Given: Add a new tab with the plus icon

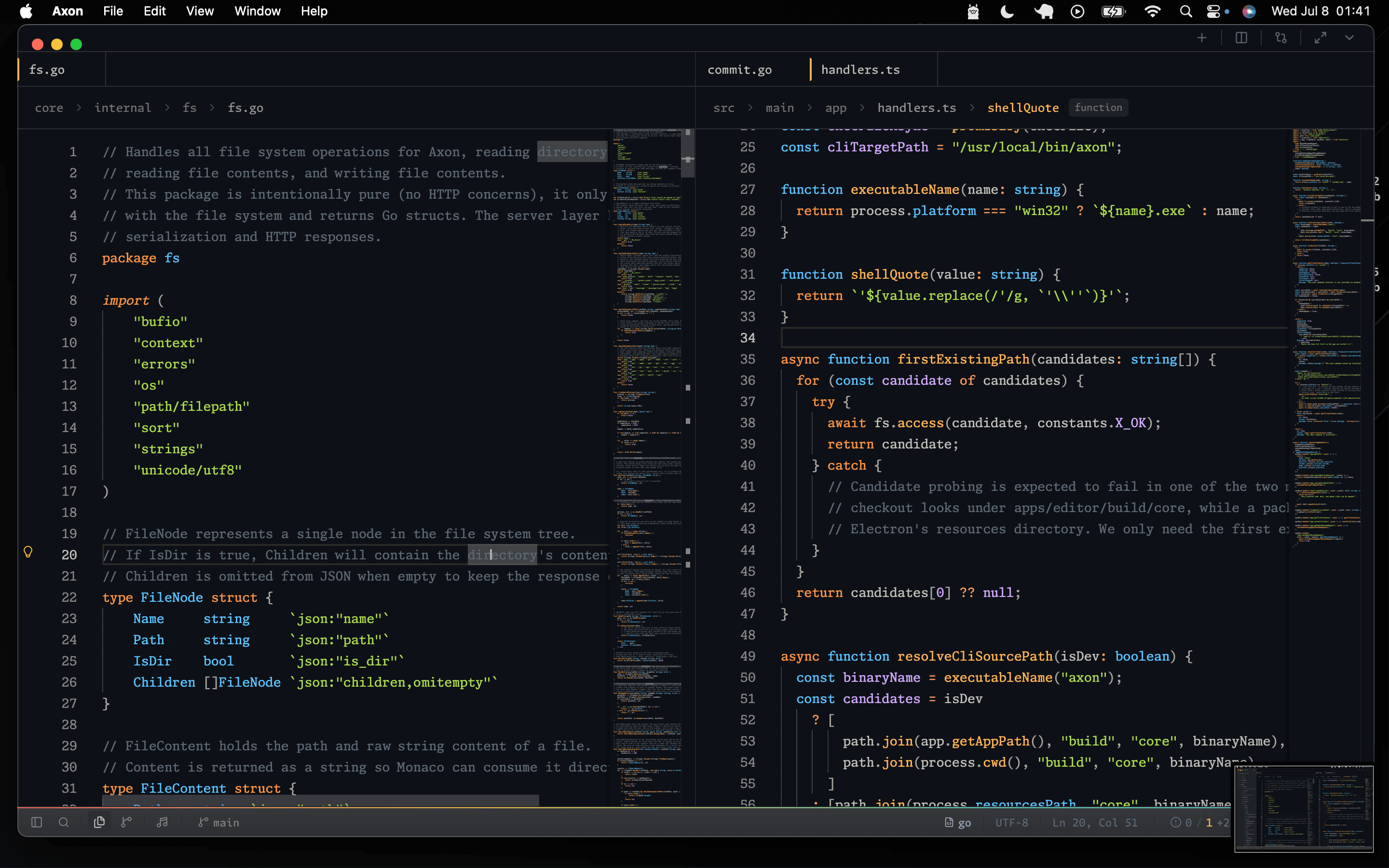Looking at the screenshot, I should [x=1201, y=38].
